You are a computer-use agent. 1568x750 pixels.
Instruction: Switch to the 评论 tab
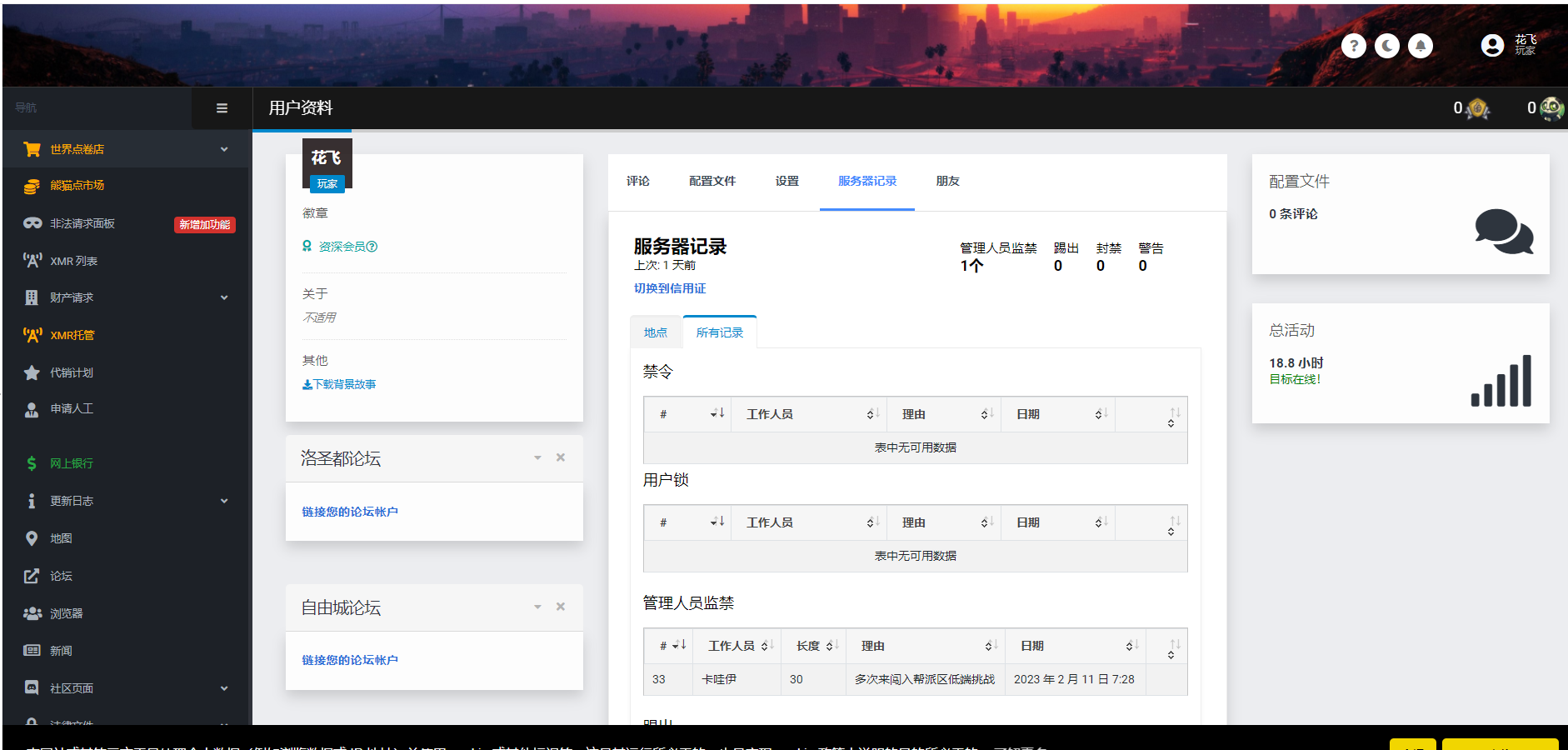point(637,181)
